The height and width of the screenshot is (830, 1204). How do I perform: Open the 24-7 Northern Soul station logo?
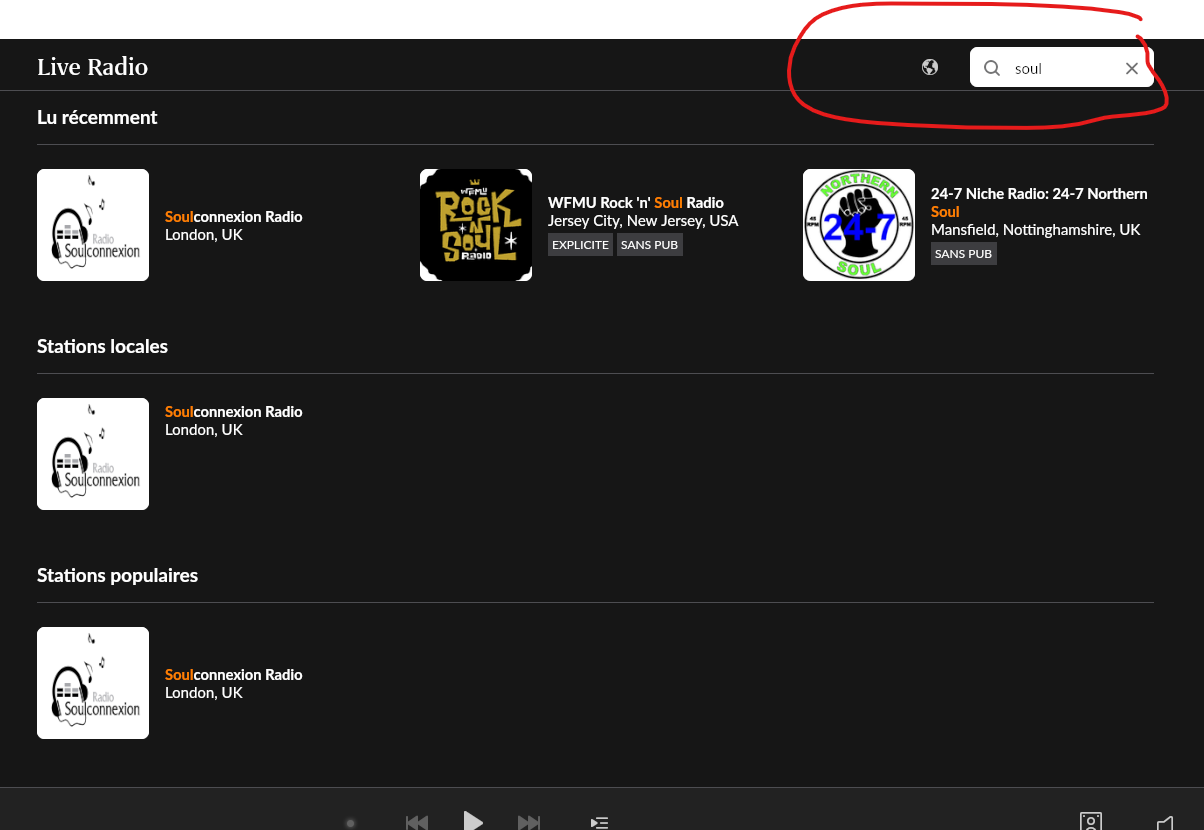[859, 225]
